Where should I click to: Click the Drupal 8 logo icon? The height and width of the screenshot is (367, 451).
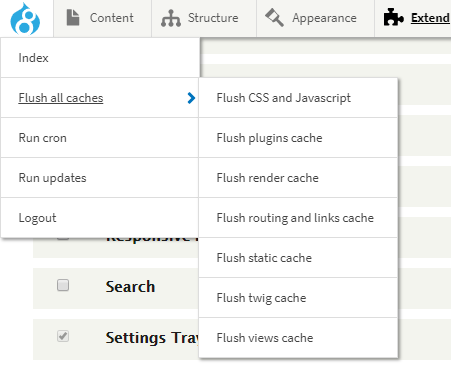[25, 19]
